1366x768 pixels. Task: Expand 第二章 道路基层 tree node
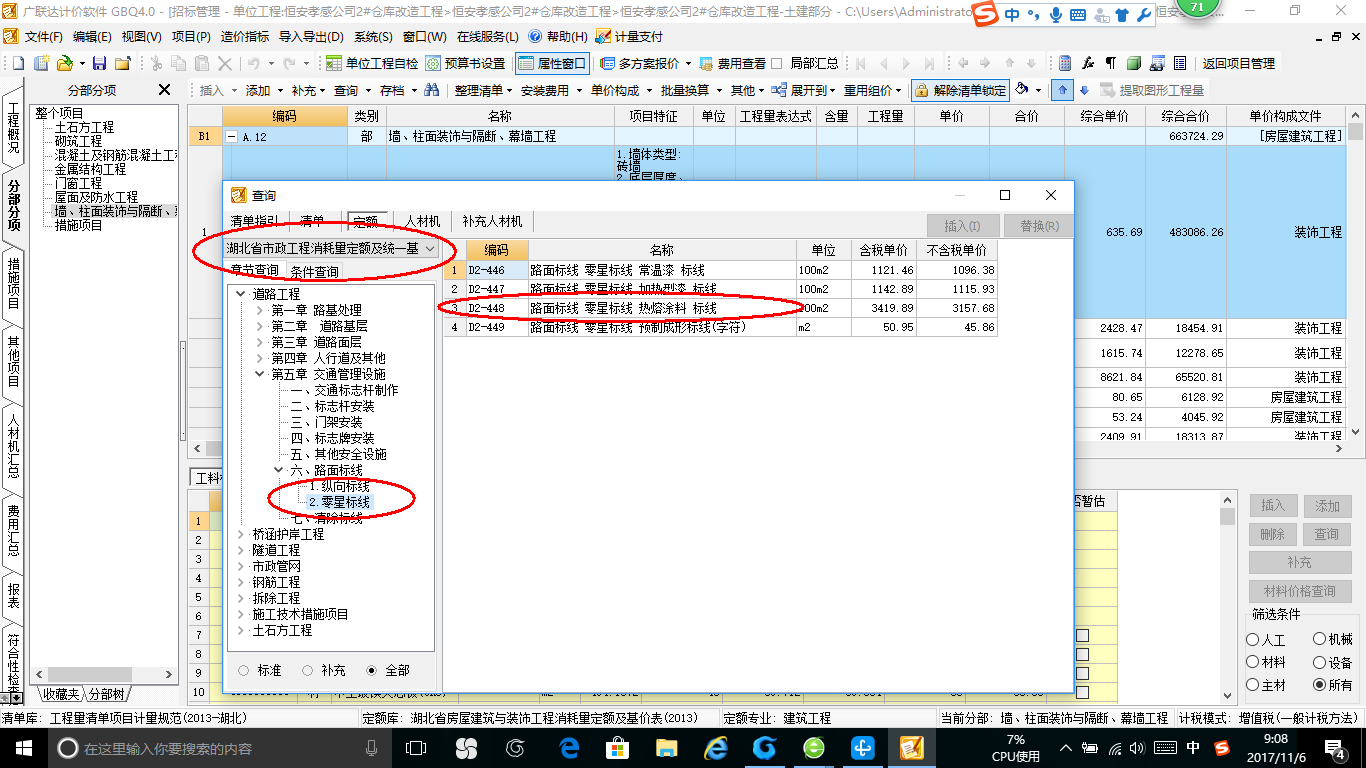[x=259, y=327]
